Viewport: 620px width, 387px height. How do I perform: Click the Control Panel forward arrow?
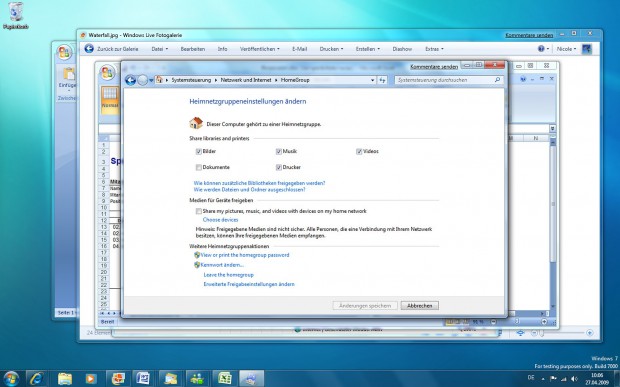(x=143, y=80)
